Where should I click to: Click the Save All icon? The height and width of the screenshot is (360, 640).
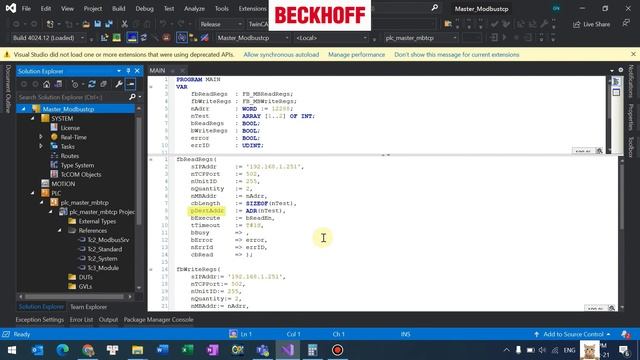point(109,24)
